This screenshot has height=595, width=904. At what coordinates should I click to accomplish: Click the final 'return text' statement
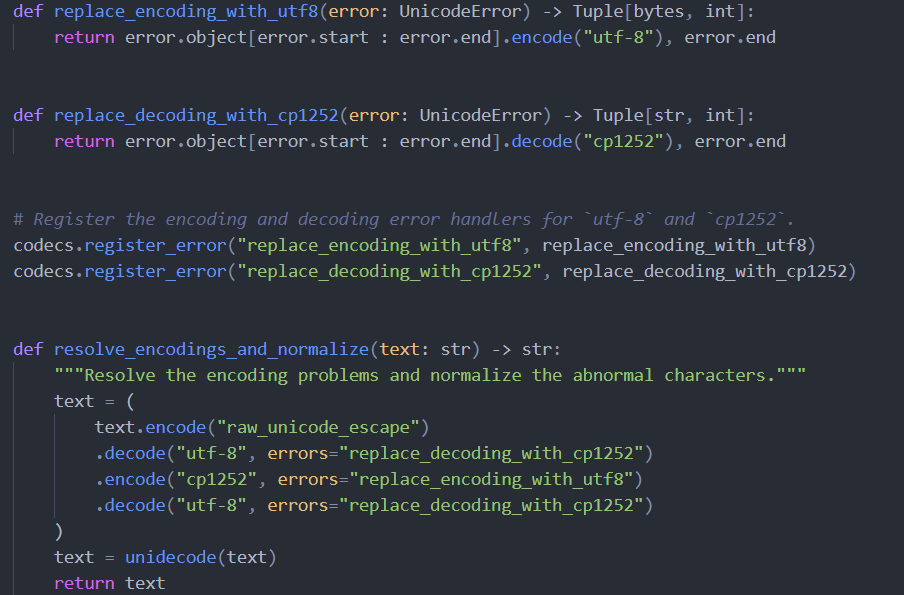[x=110, y=583]
